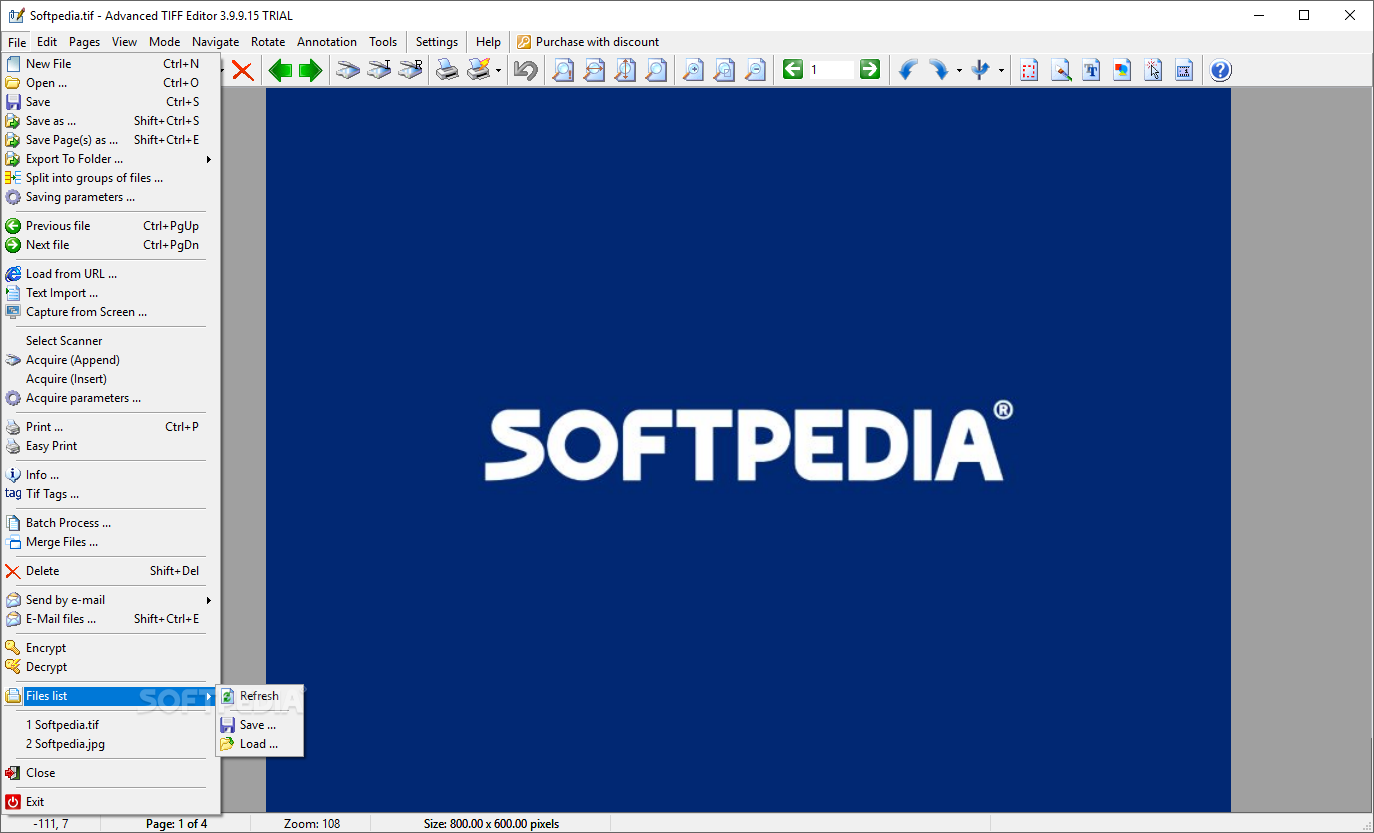Select Acquire (Insert) menu entry

pos(111,379)
